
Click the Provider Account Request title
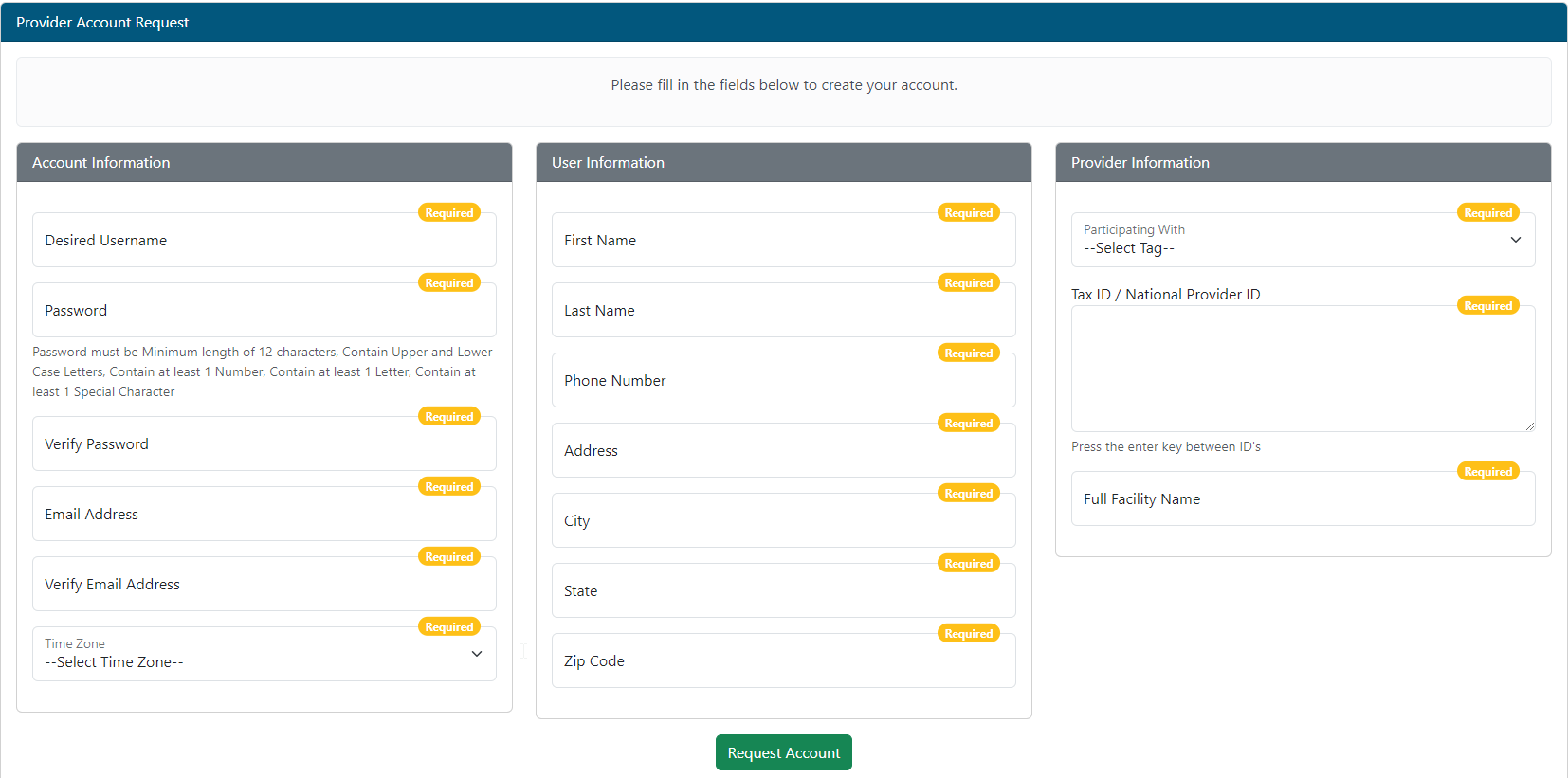coord(102,22)
